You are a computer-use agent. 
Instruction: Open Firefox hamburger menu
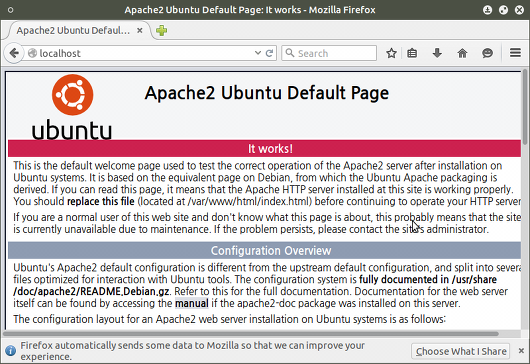(515, 53)
